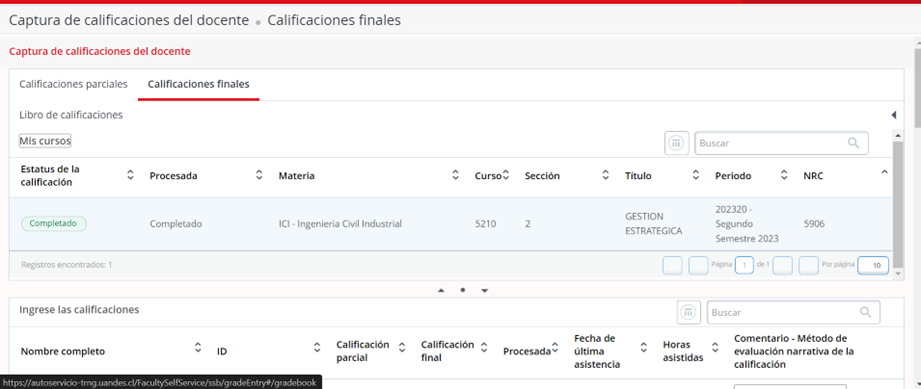Click the scroll-down arrow of courses table scrollbar
Image resolution: width=921 pixels, height=389 pixels.
[898, 274]
